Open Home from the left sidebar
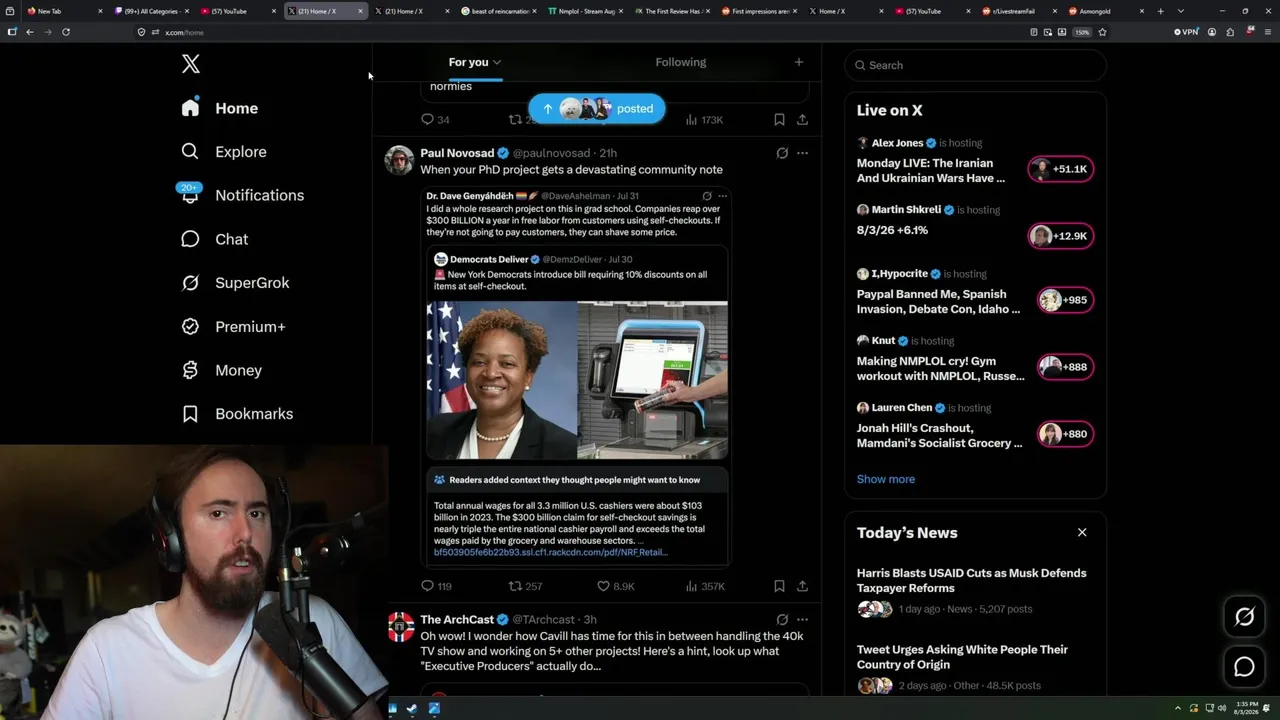The height and width of the screenshot is (720, 1280). point(220,108)
